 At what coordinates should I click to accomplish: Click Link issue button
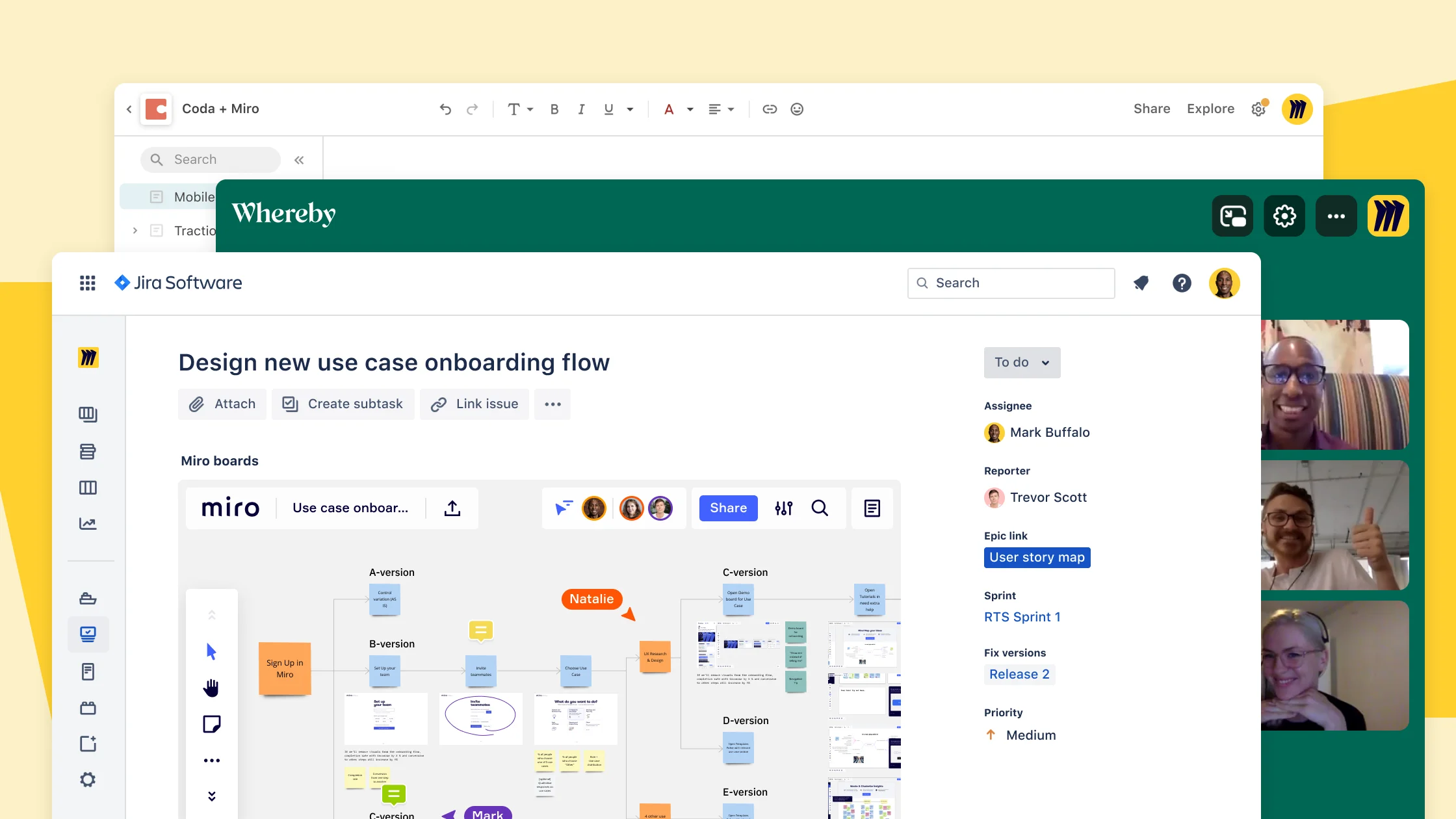(474, 404)
